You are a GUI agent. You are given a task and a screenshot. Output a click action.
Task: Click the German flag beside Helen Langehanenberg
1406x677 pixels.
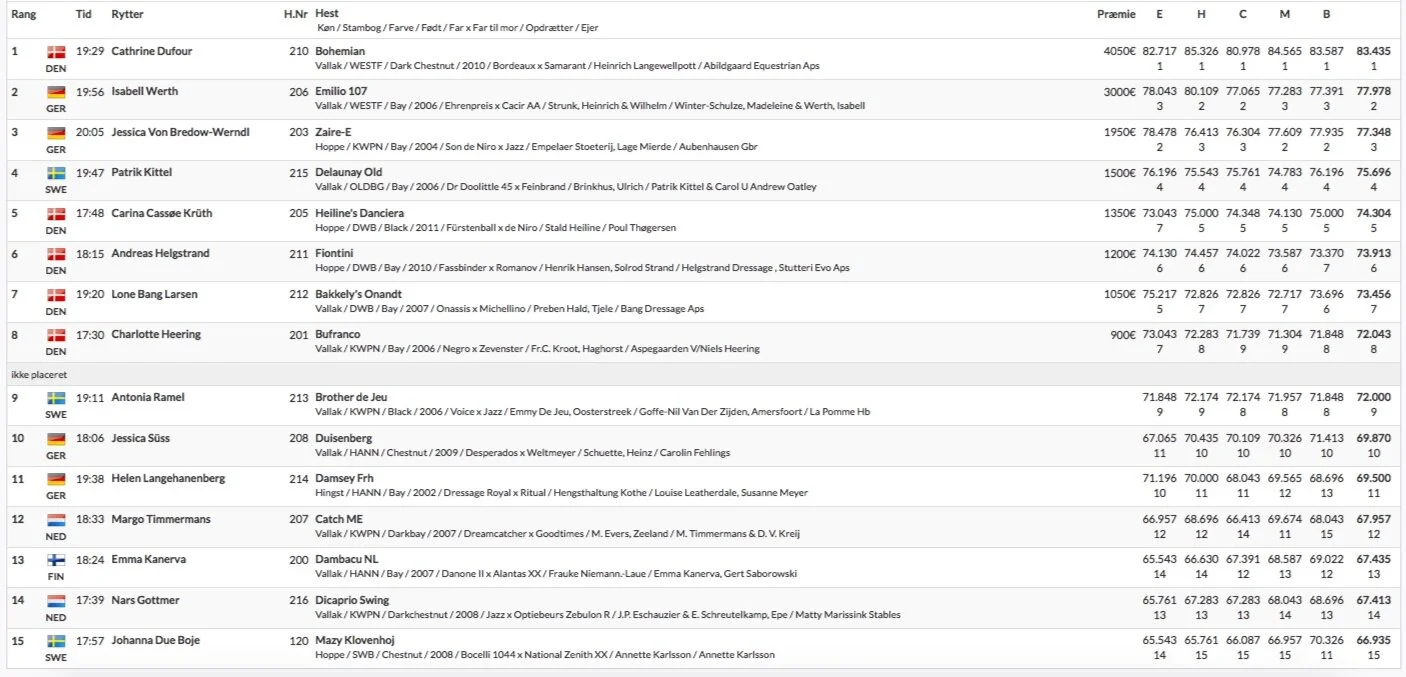point(56,479)
